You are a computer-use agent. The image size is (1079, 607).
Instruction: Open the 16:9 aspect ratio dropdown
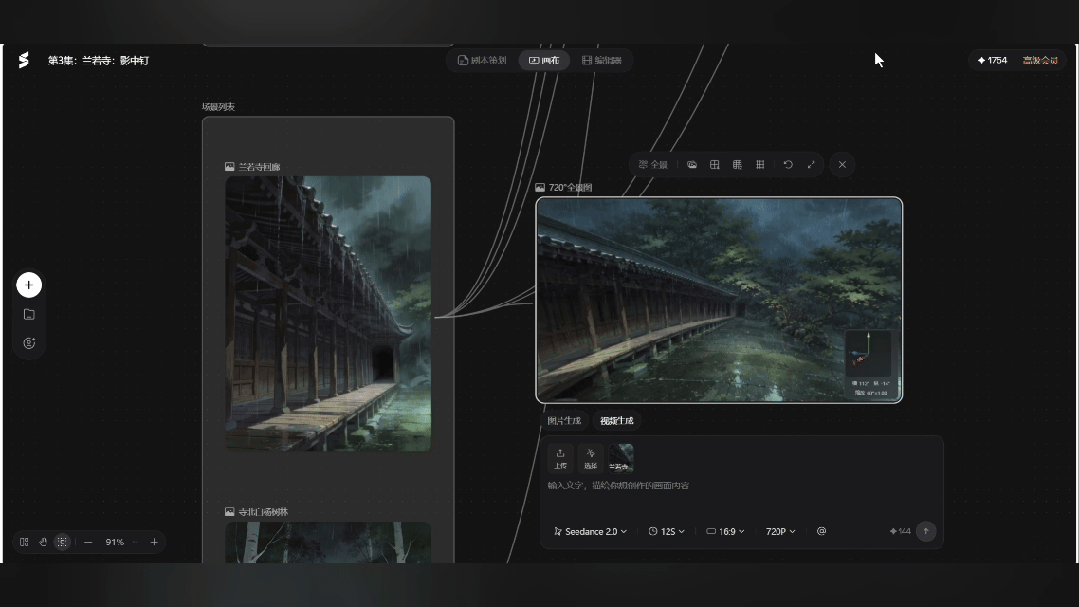pyautogui.click(x=725, y=531)
